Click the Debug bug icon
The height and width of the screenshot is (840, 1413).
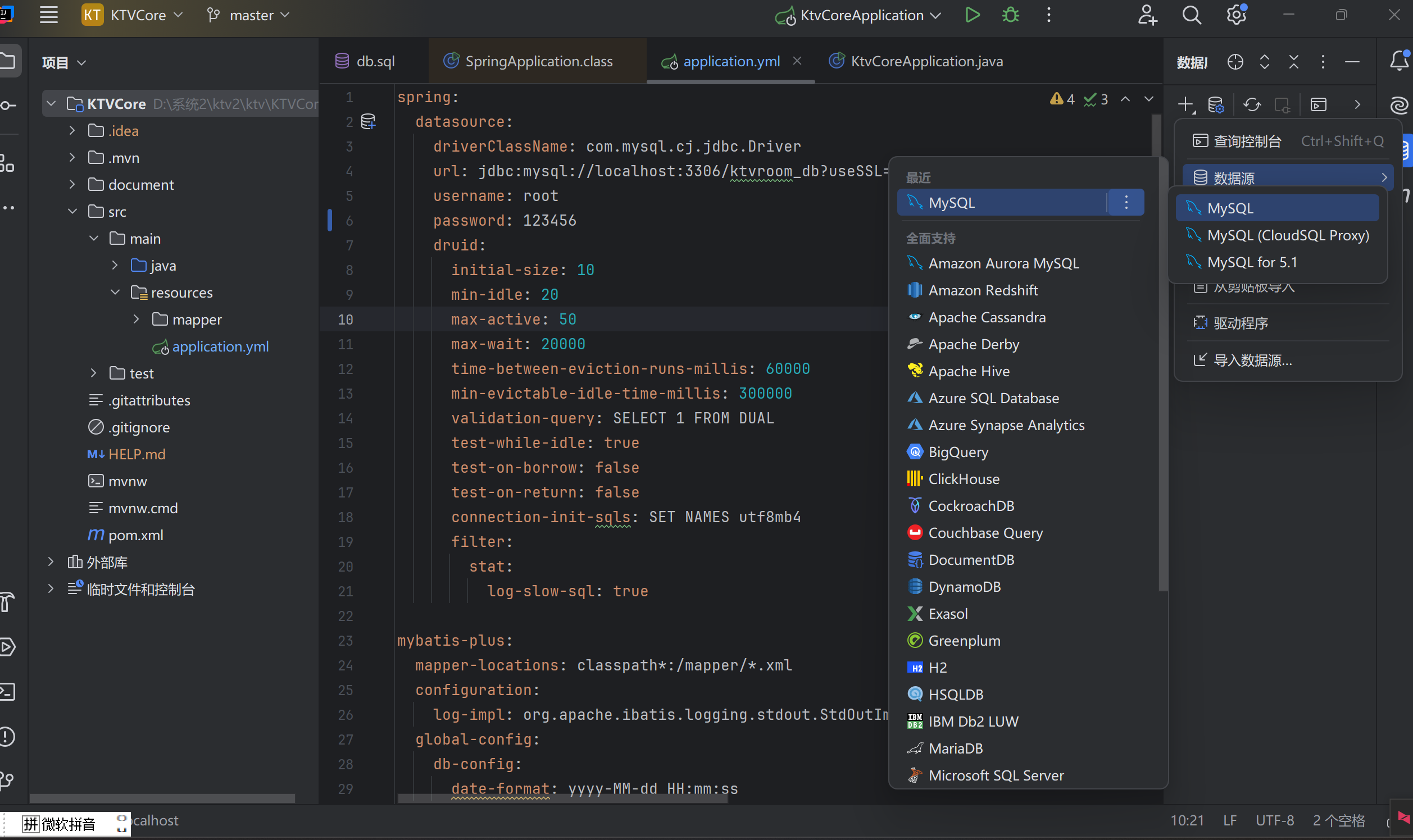(x=1010, y=15)
